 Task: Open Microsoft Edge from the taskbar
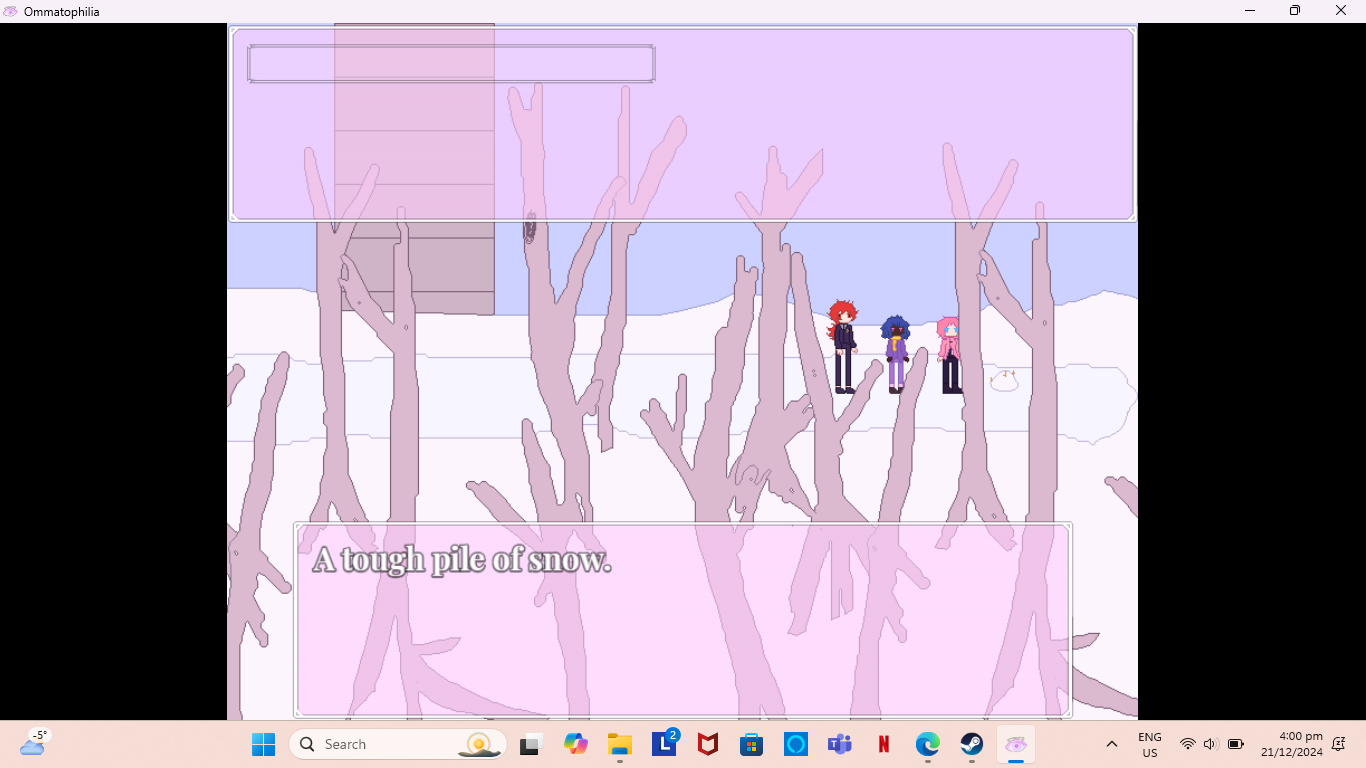pyautogui.click(x=928, y=744)
